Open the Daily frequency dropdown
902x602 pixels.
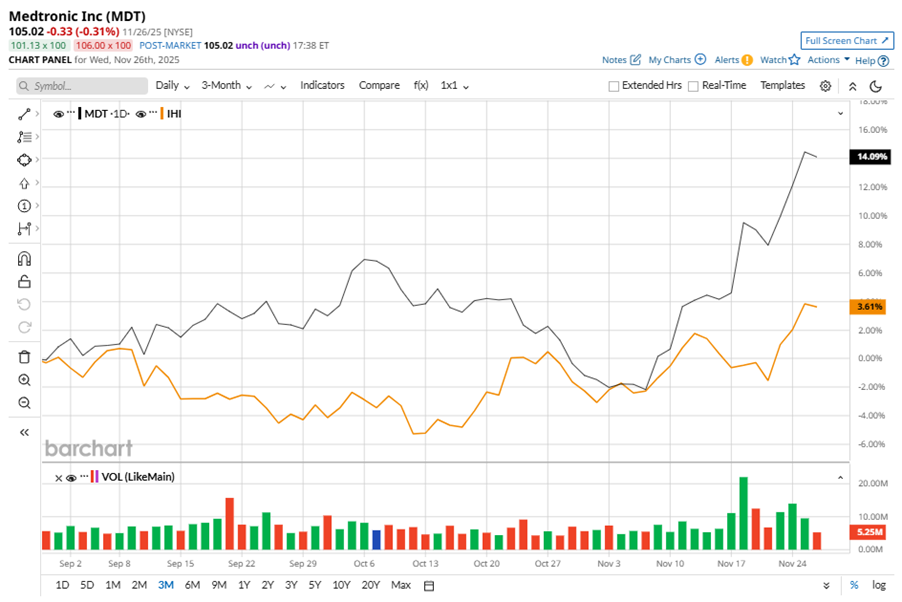coord(172,86)
